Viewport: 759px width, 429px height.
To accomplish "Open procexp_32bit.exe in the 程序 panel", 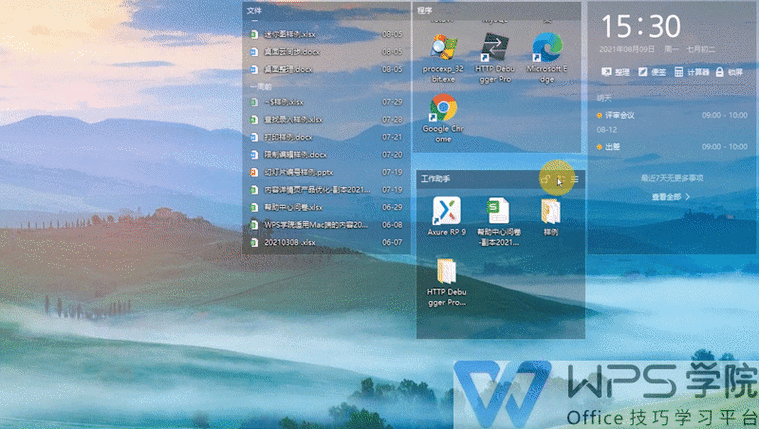I will tap(443, 59).
